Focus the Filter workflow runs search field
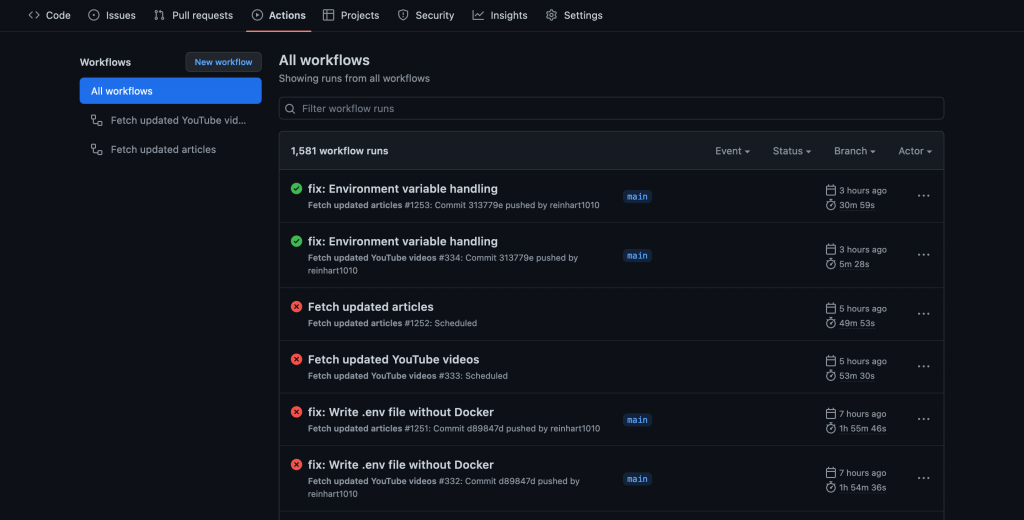This screenshot has height=520, width=1024. pyautogui.click(x=615, y=109)
